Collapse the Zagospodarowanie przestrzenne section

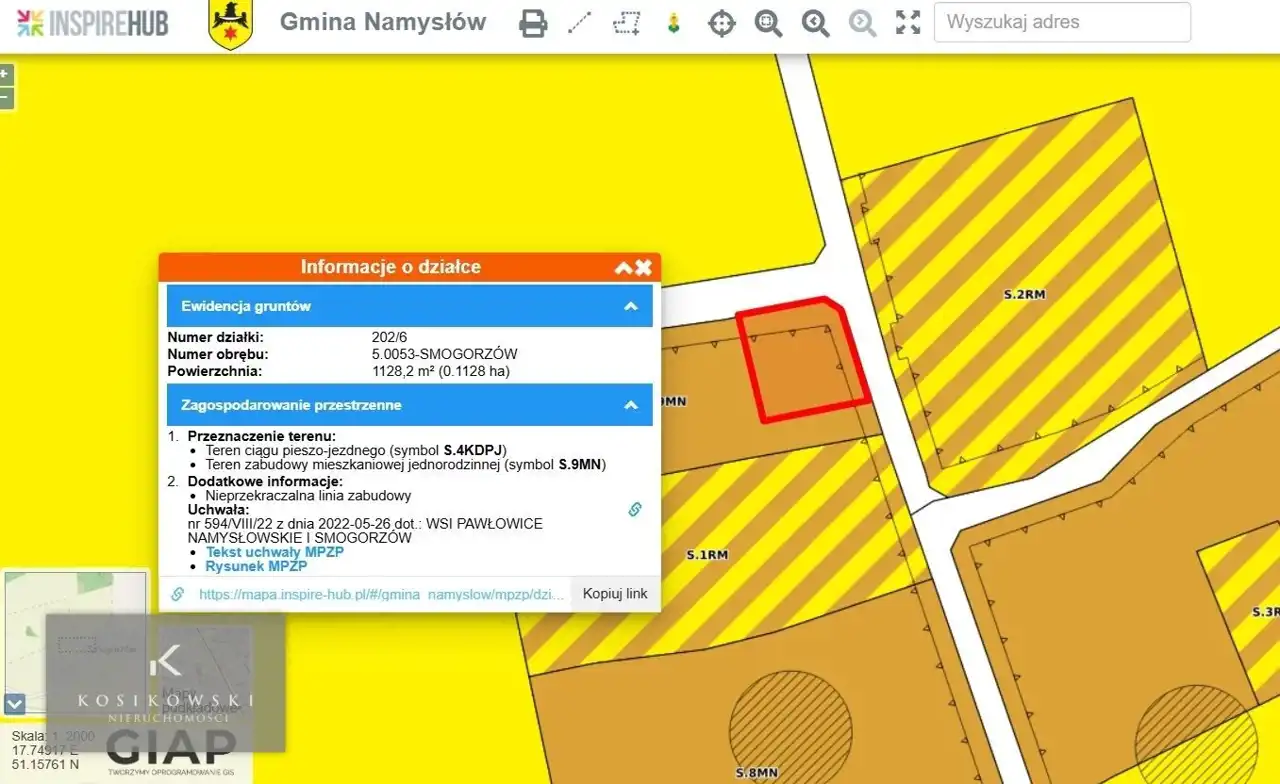[631, 405]
